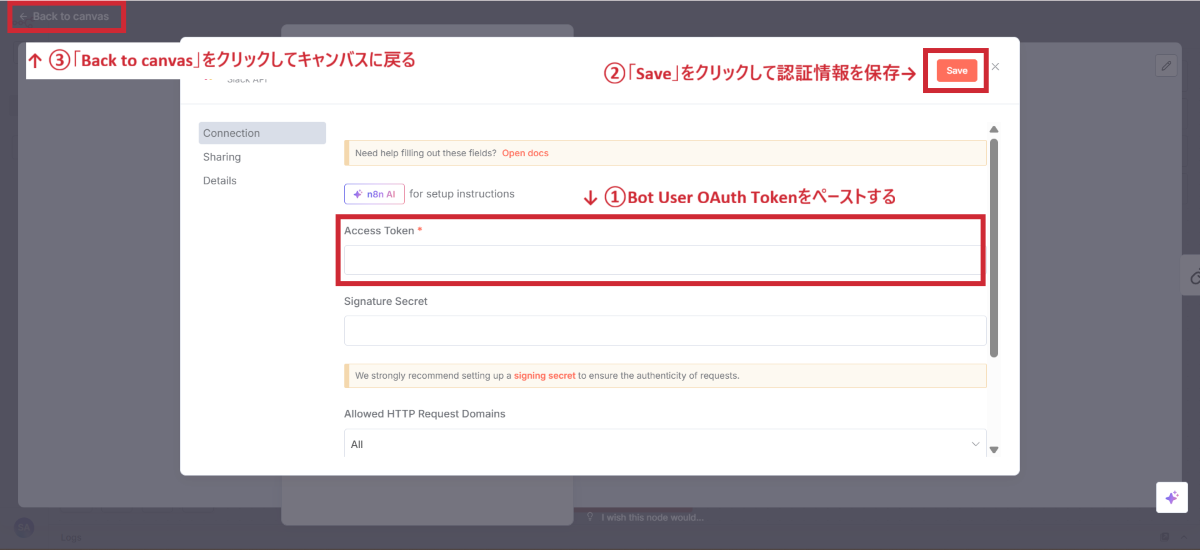Close the credential dialog with X
Screen dimensions: 1200x550
[995, 67]
